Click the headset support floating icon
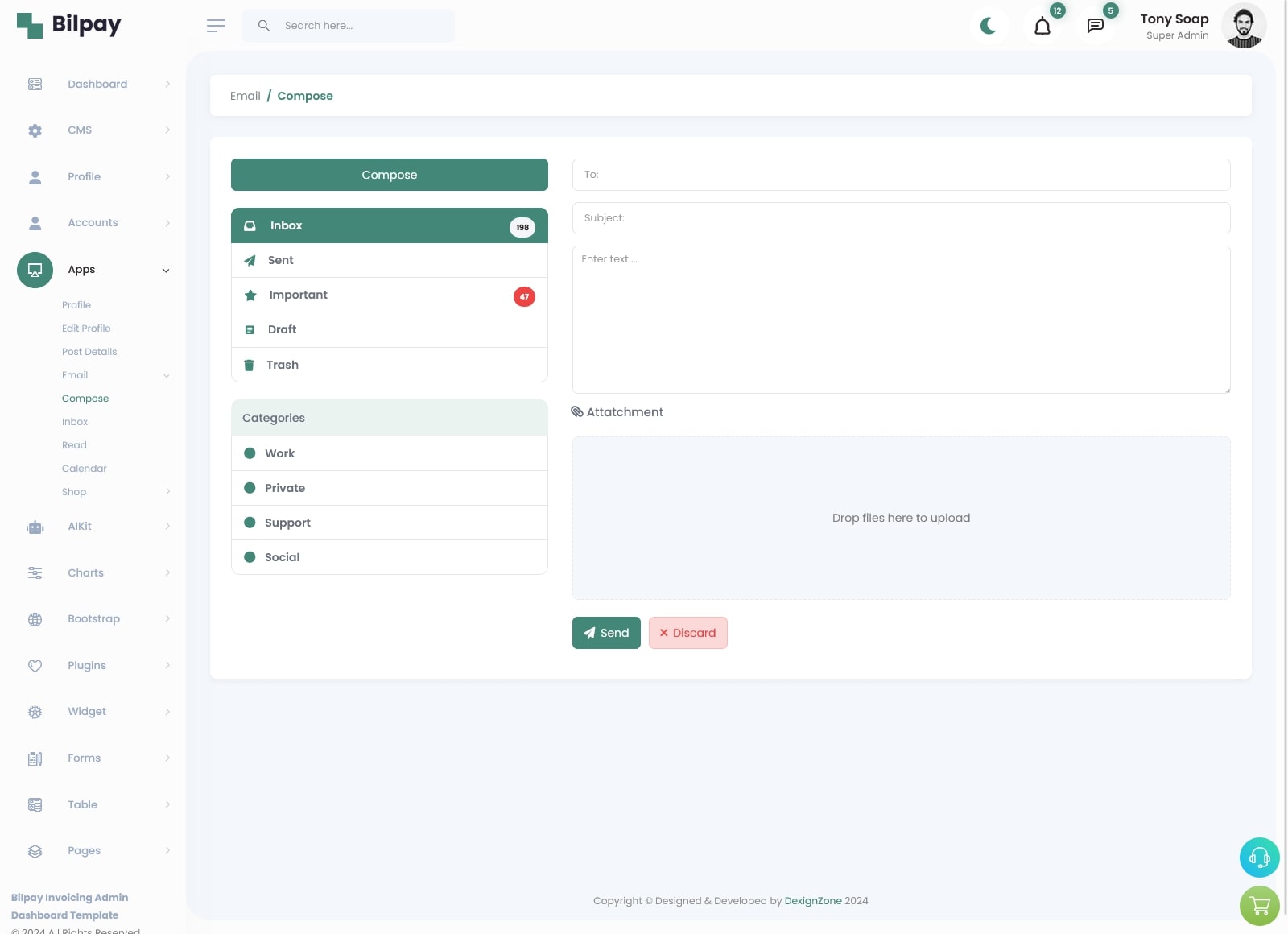 [1259, 858]
